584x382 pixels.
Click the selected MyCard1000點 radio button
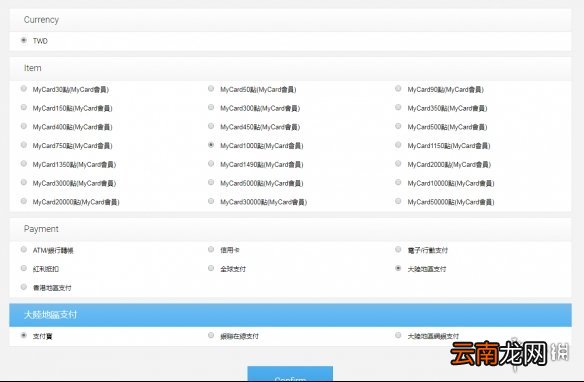tap(211, 145)
